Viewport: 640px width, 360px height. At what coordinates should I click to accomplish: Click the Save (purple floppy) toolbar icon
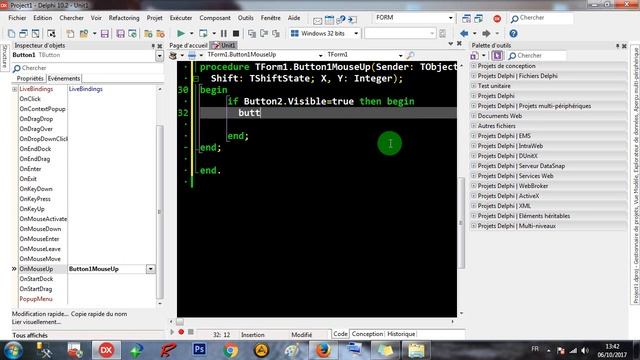point(104,33)
